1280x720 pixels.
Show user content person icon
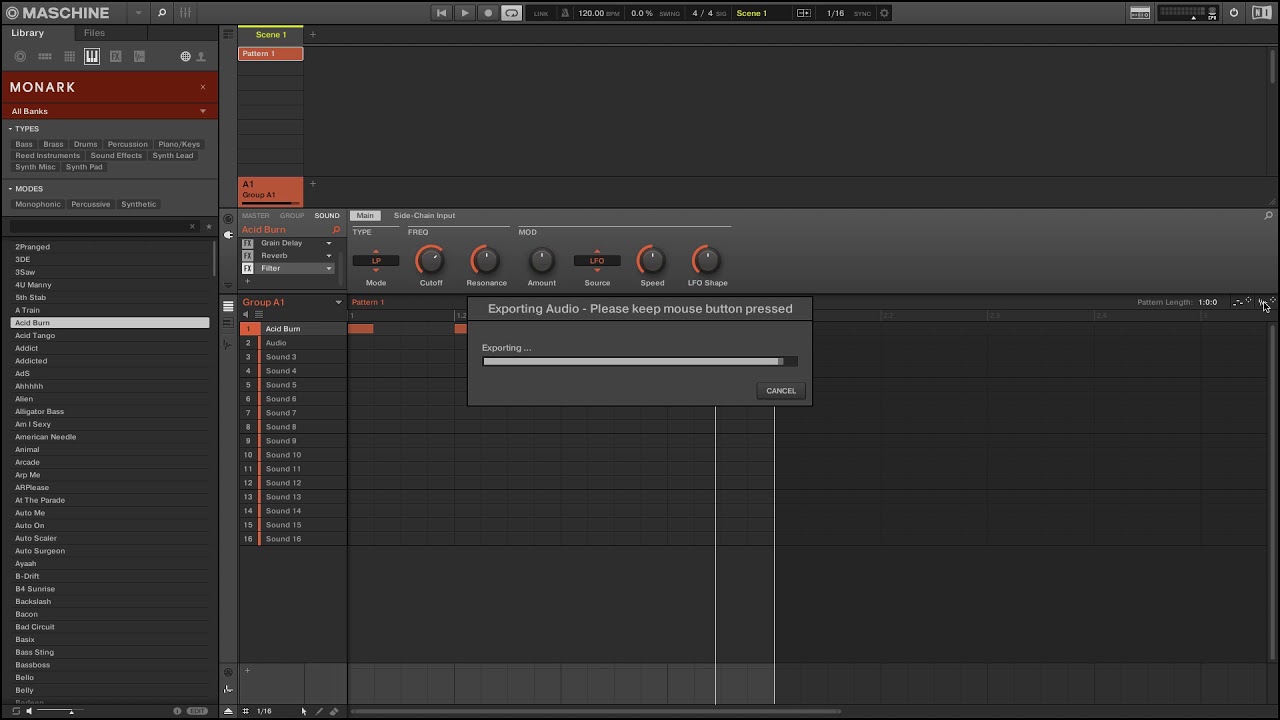[x=201, y=57]
